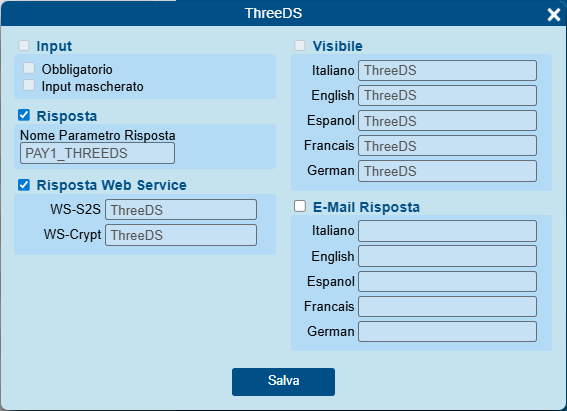
Task: Click the E-Mail Risposta Espanol field
Action: (x=448, y=281)
